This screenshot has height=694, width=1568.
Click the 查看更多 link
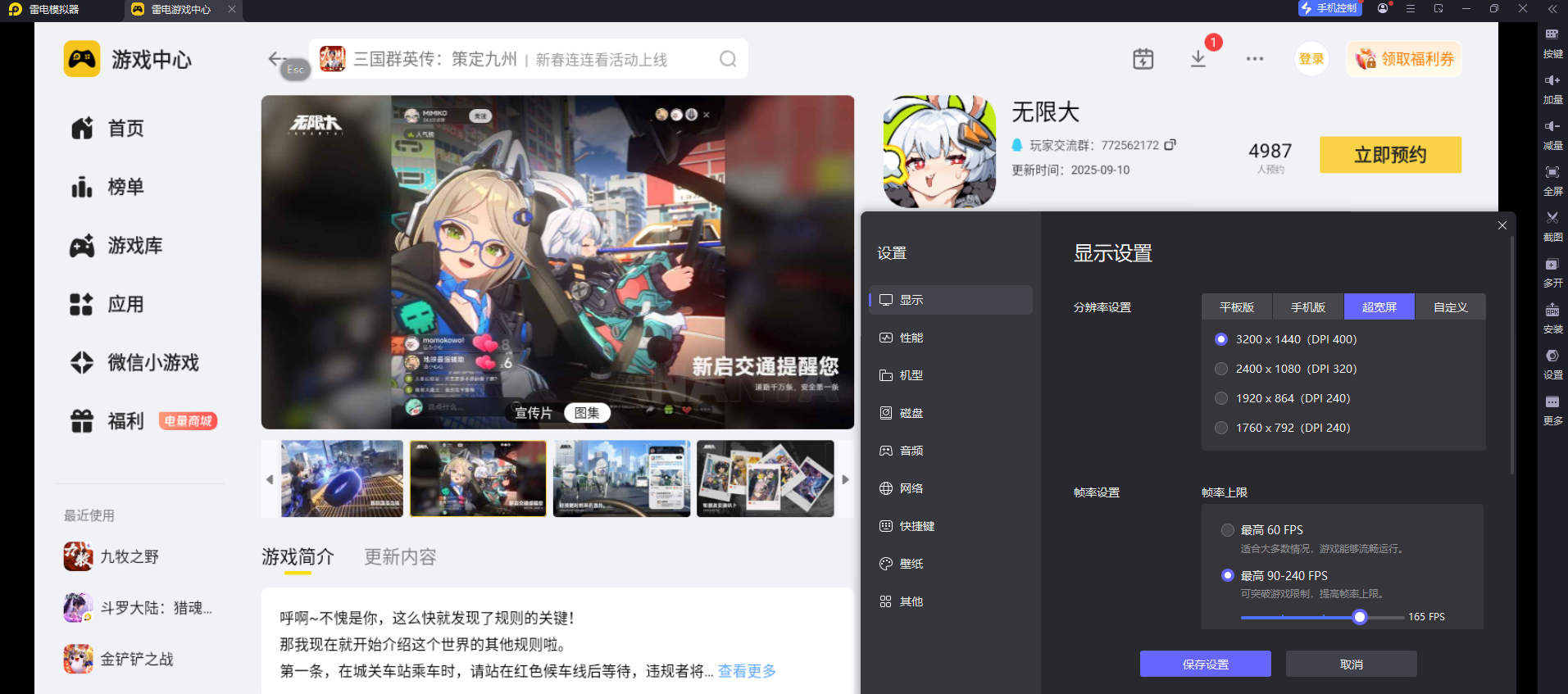click(747, 671)
